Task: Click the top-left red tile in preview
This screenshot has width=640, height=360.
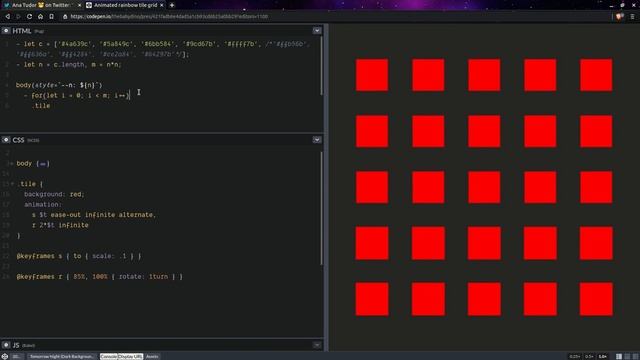Action: click(372, 75)
